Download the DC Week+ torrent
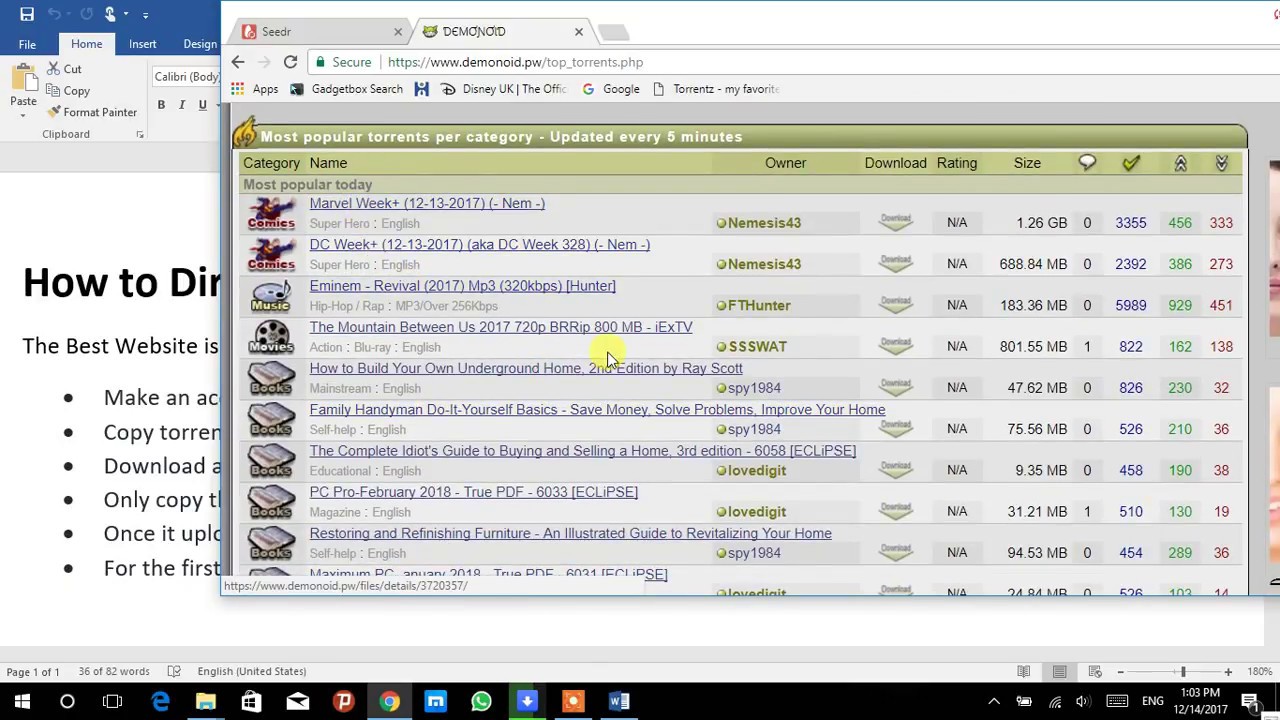The image size is (1280, 720). coord(895,262)
